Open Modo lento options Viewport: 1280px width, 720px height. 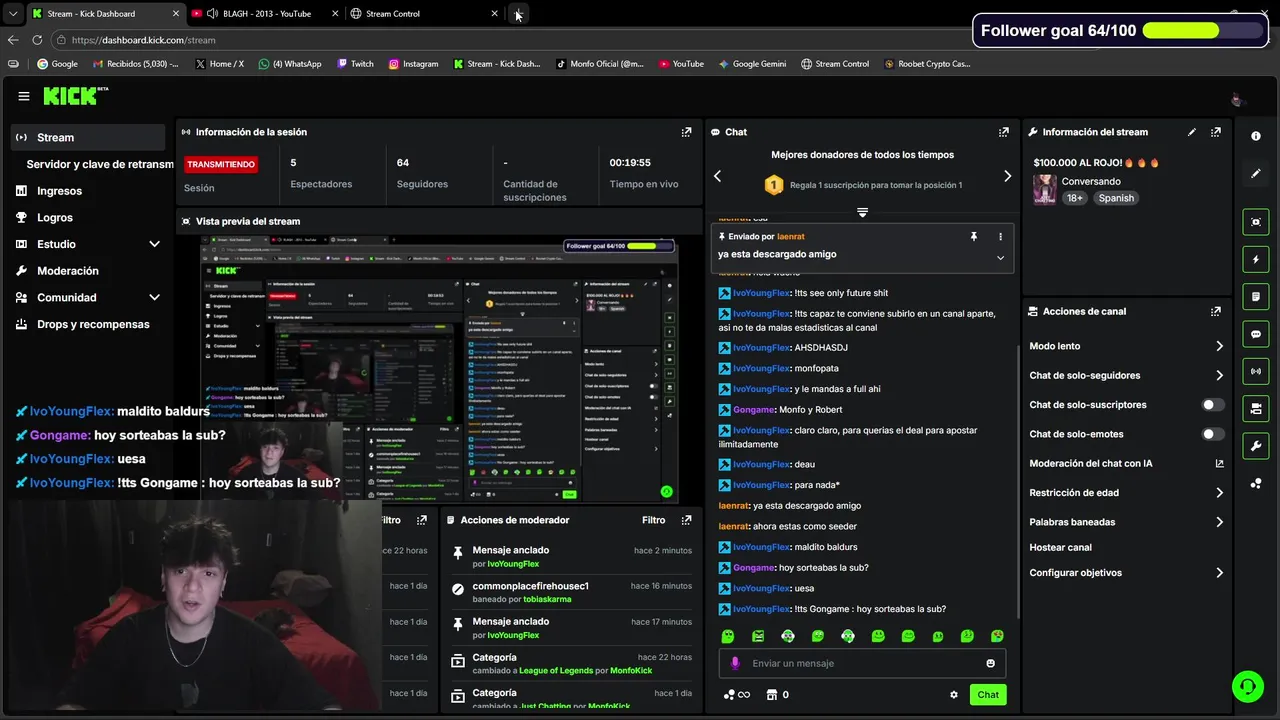(x=1127, y=346)
